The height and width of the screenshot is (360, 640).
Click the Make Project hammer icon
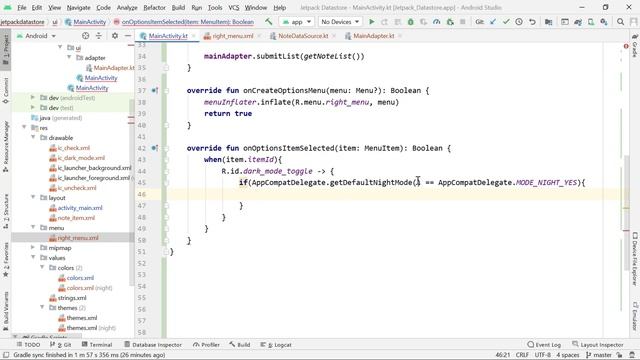pyautogui.click(x=269, y=22)
